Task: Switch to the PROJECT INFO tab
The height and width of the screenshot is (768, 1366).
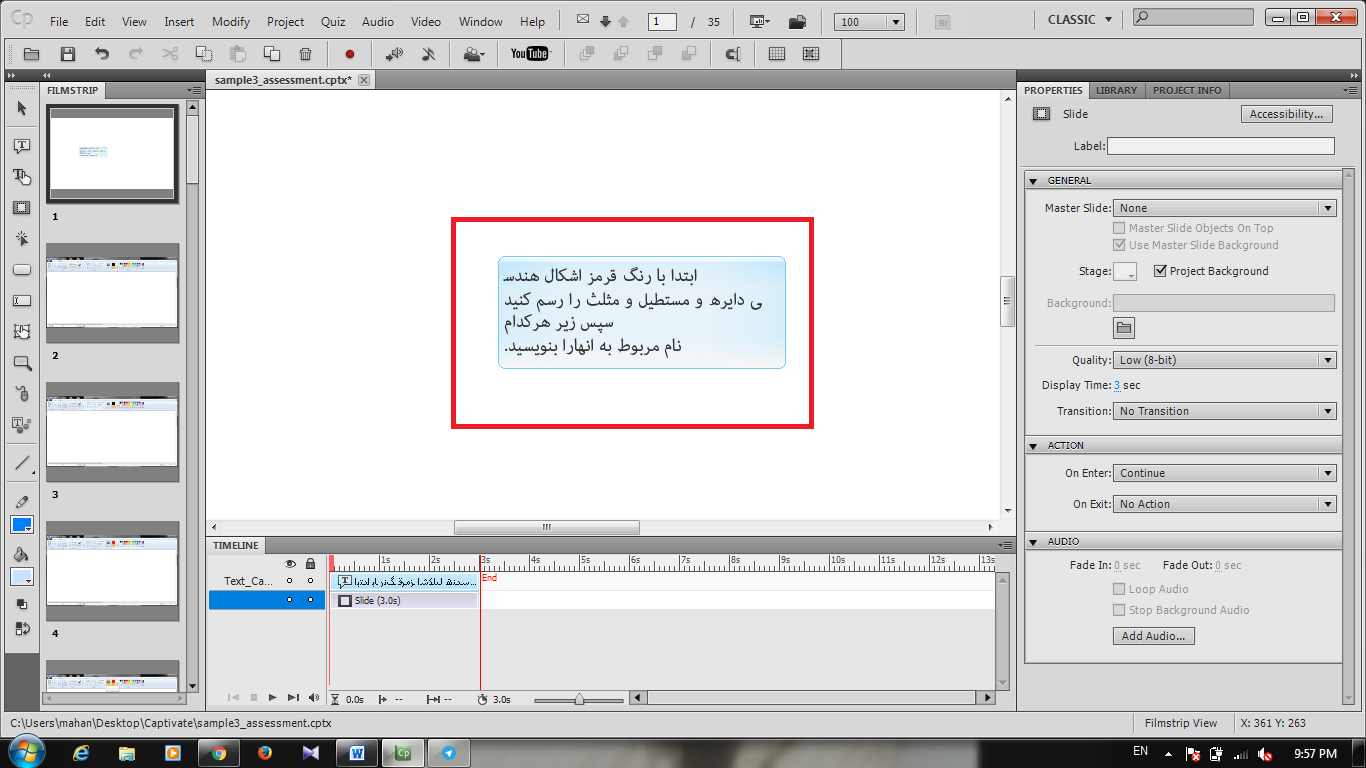Action: pyautogui.click(x=1187, y=90)
